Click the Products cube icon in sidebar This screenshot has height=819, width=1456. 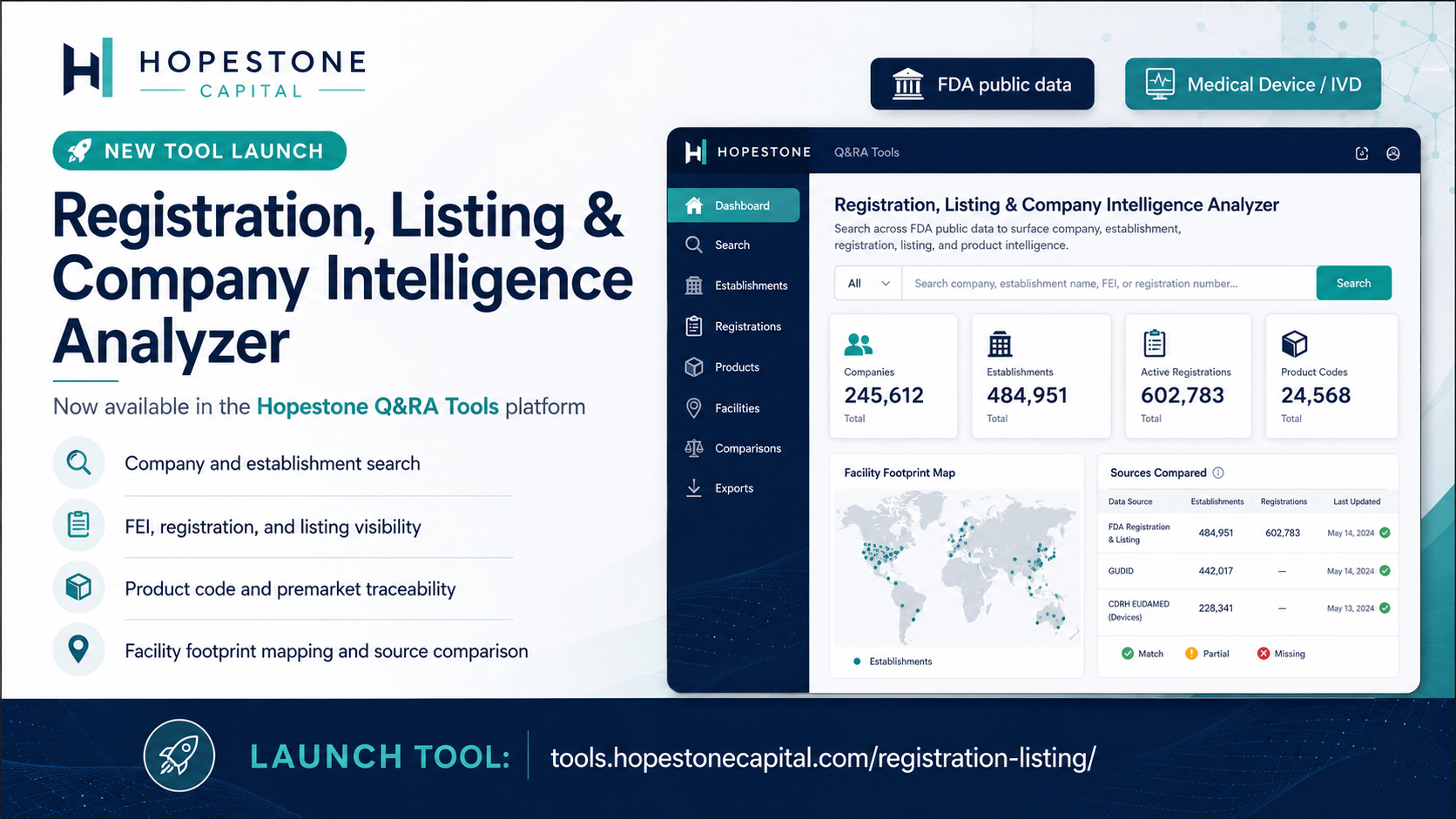(x=694, y=367)
